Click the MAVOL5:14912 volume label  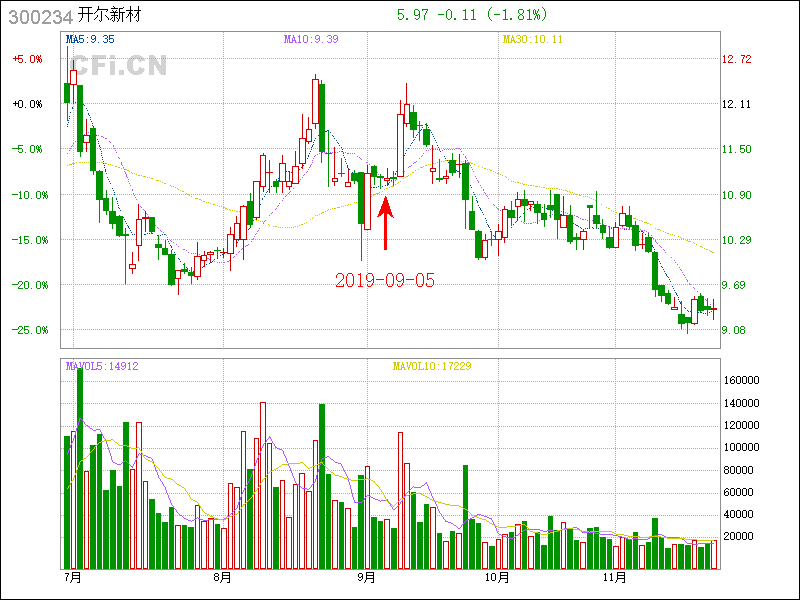[x=102, y=366]
